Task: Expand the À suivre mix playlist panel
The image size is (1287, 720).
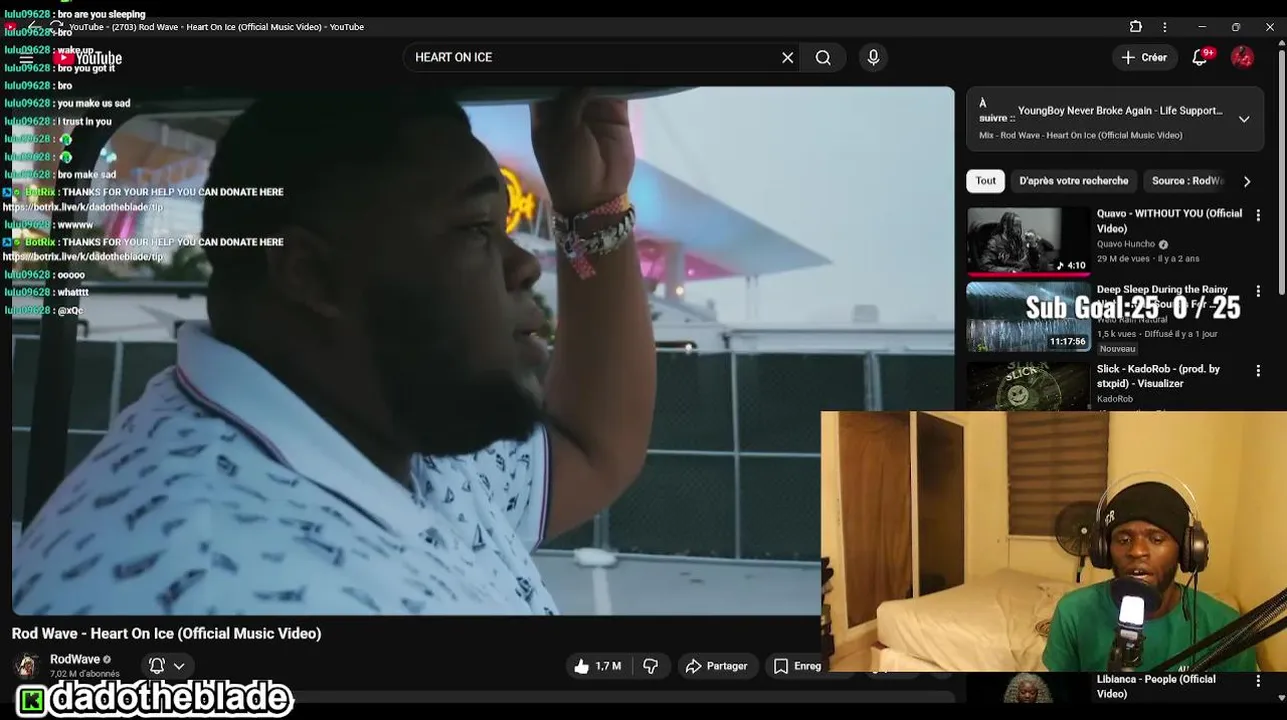Action: (1244, 119)
